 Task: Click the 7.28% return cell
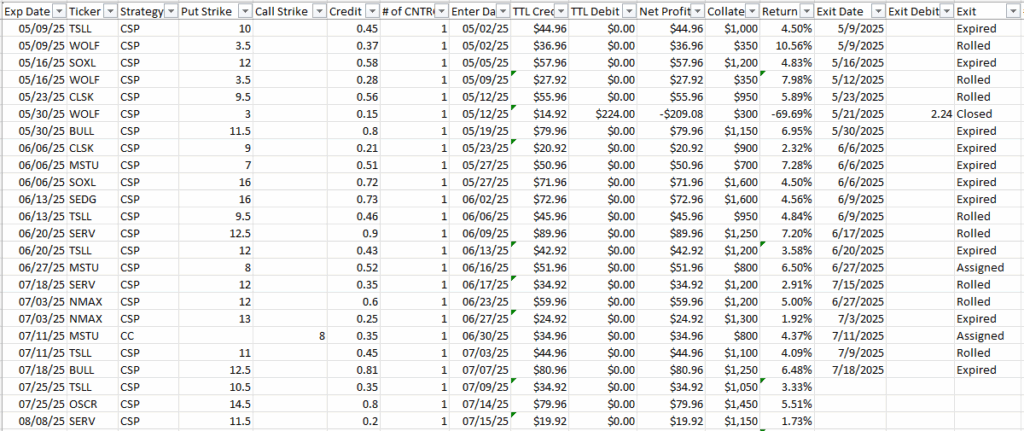point(788,165)
